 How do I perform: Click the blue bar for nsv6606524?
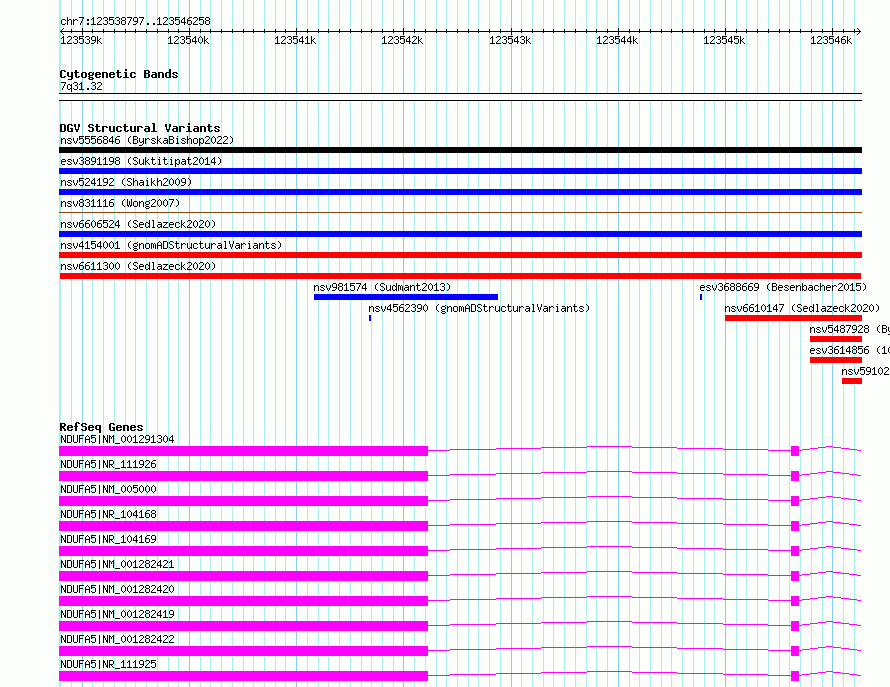460,234
